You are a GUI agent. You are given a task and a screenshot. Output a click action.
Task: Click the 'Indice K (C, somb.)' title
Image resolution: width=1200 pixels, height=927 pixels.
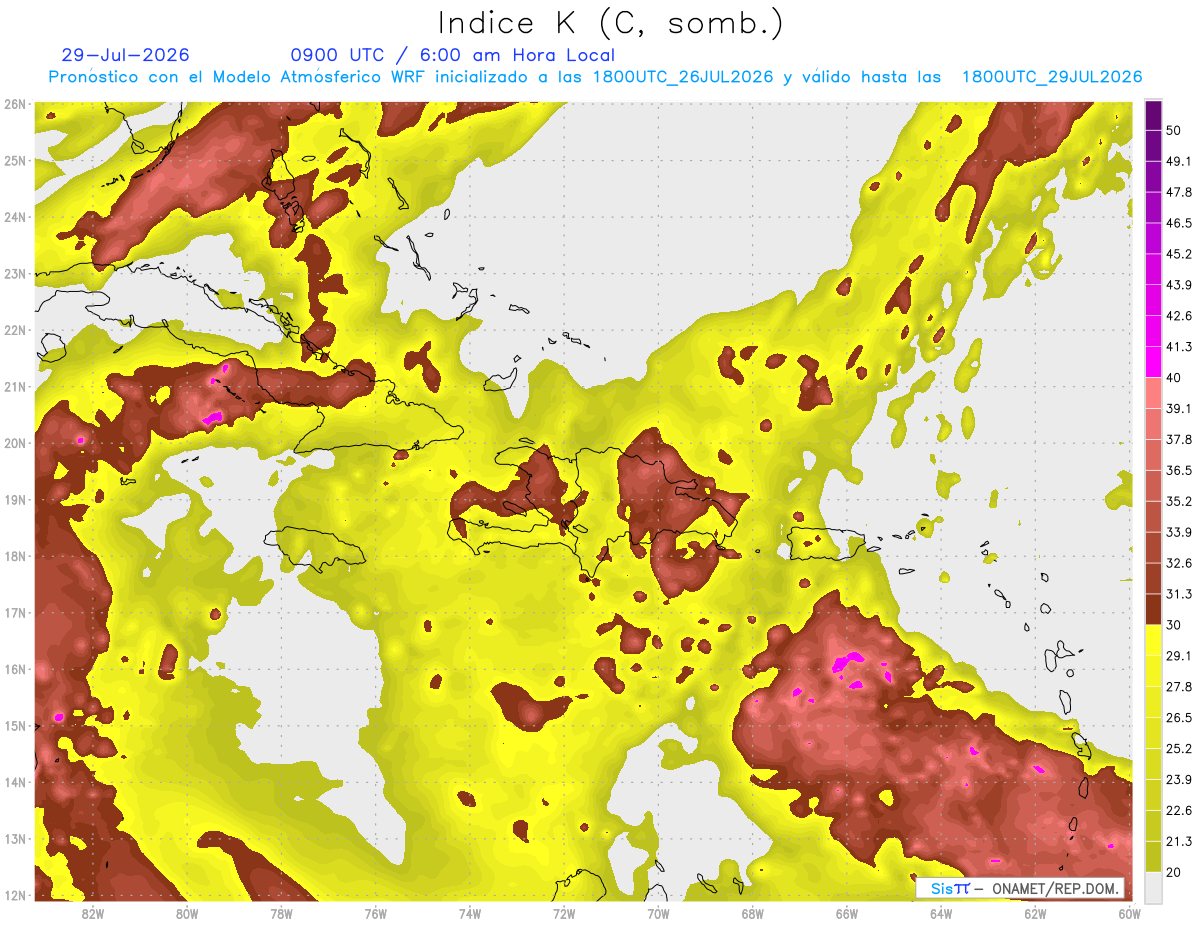[611, 23]
